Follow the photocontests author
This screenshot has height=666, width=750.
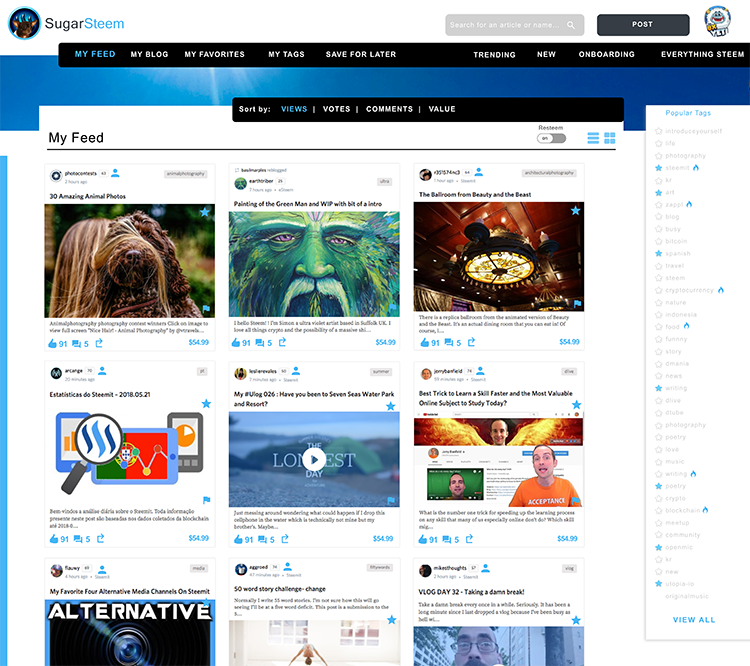click(115, 173)
